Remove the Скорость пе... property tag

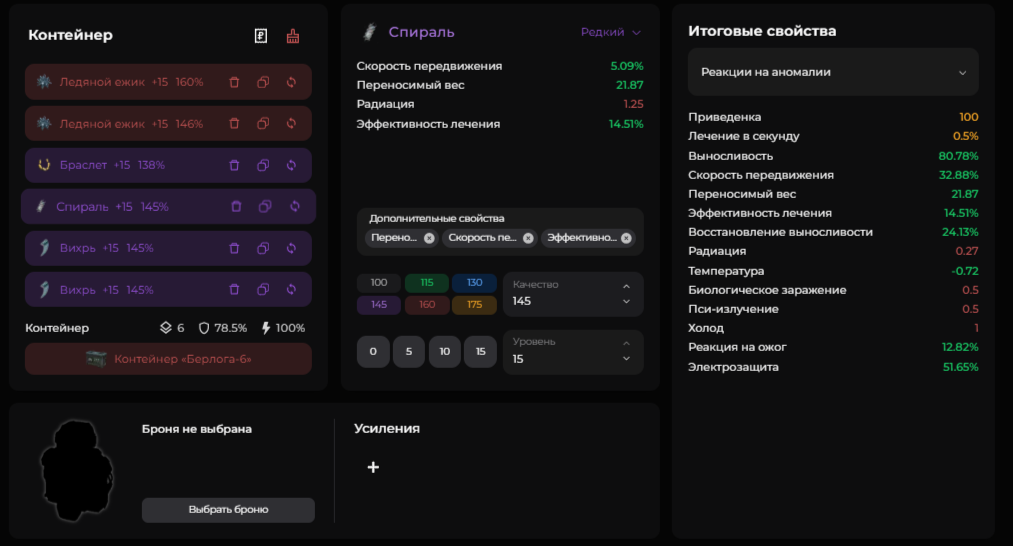pyautogui.click(x=528, y=238)
